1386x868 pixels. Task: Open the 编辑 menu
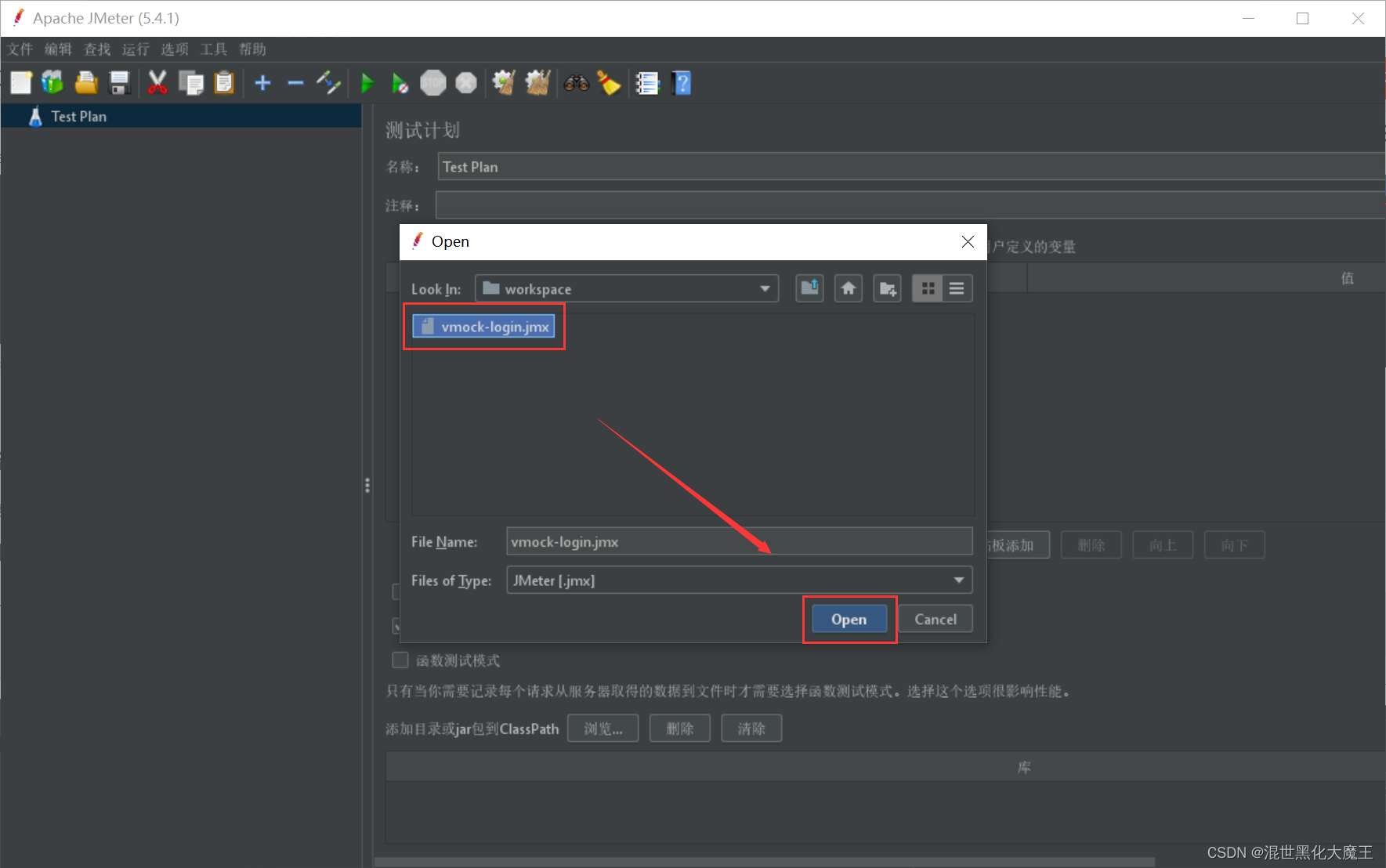point(58,49)
